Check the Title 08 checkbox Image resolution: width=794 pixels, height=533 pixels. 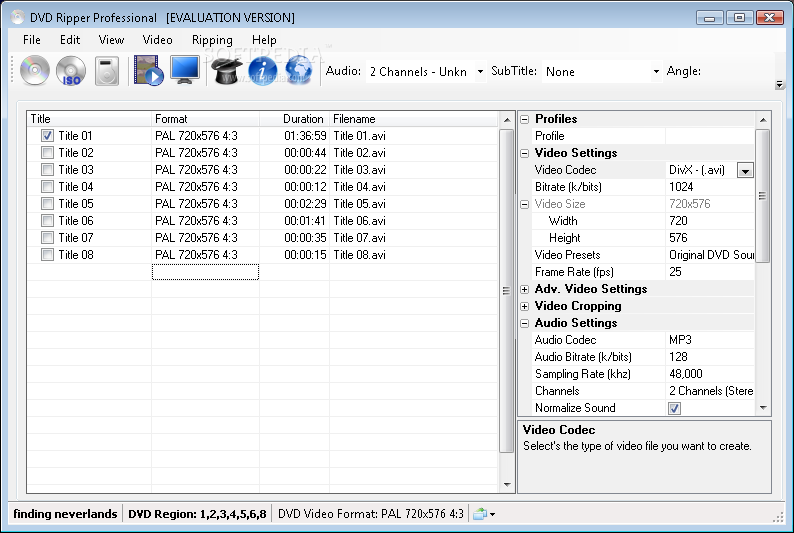(x=47, y=255)
